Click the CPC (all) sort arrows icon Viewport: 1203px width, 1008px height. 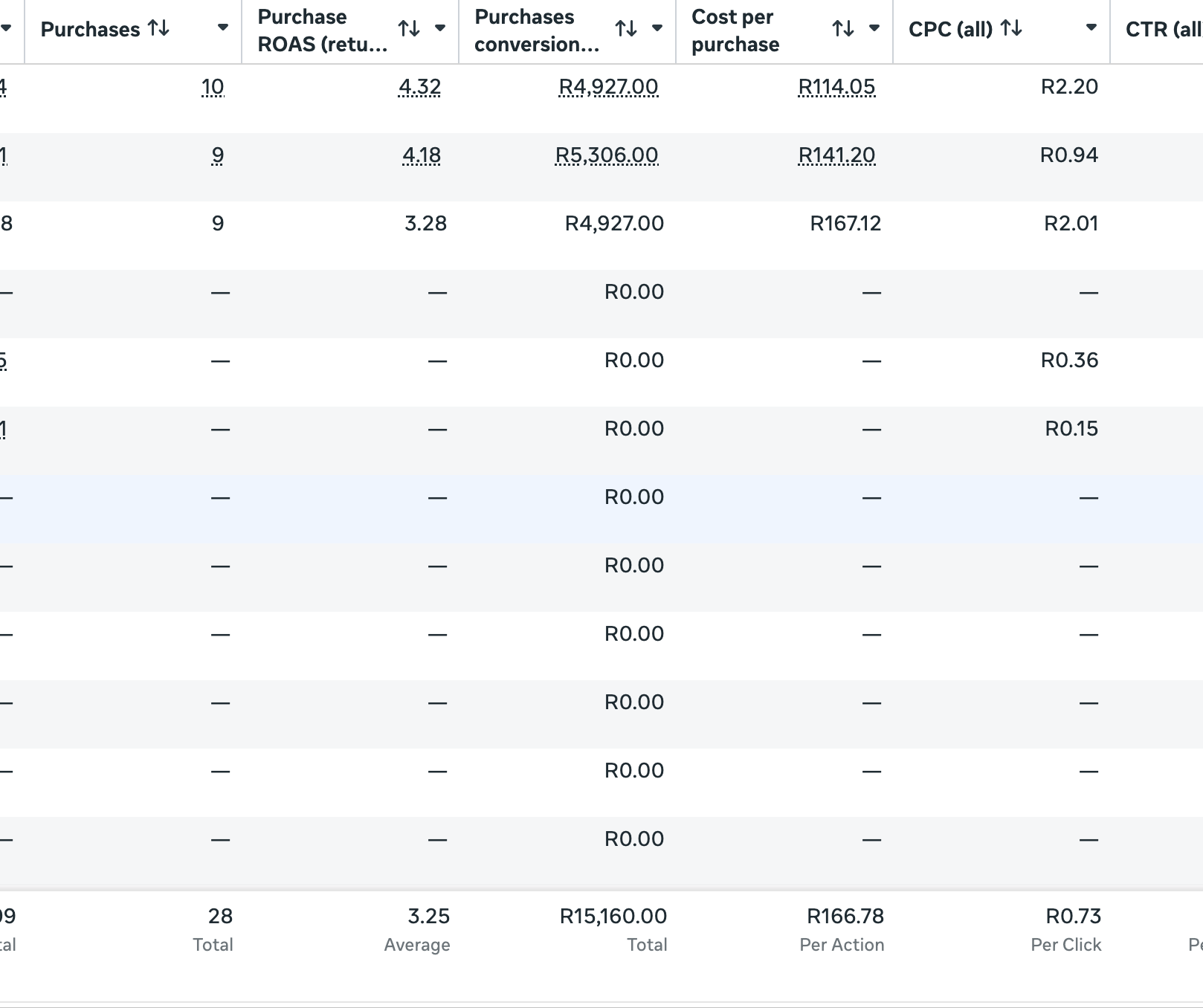pyautogui.click(x=1011, y=29)
